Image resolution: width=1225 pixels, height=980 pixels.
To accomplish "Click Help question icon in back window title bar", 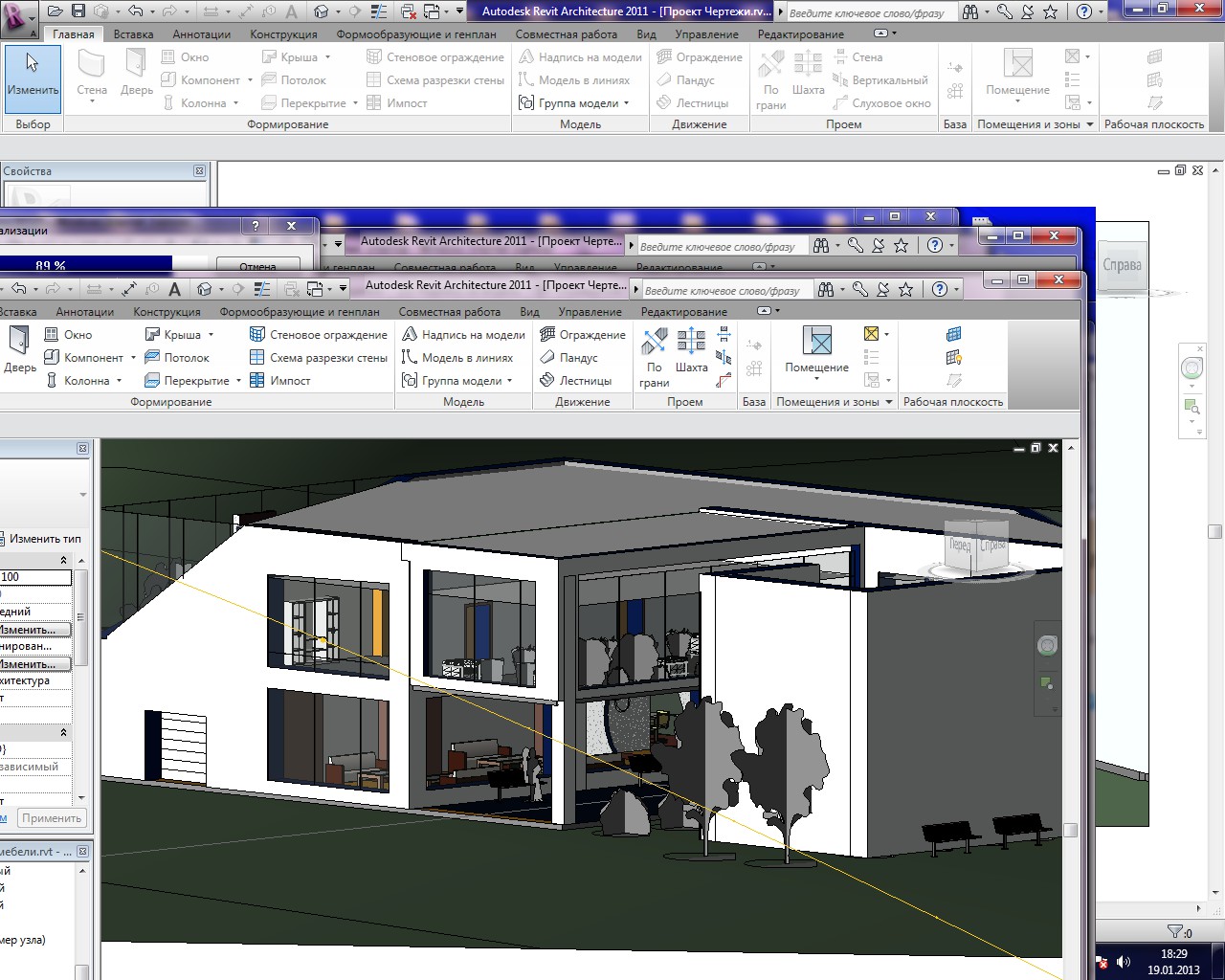I will point(1083,11).
